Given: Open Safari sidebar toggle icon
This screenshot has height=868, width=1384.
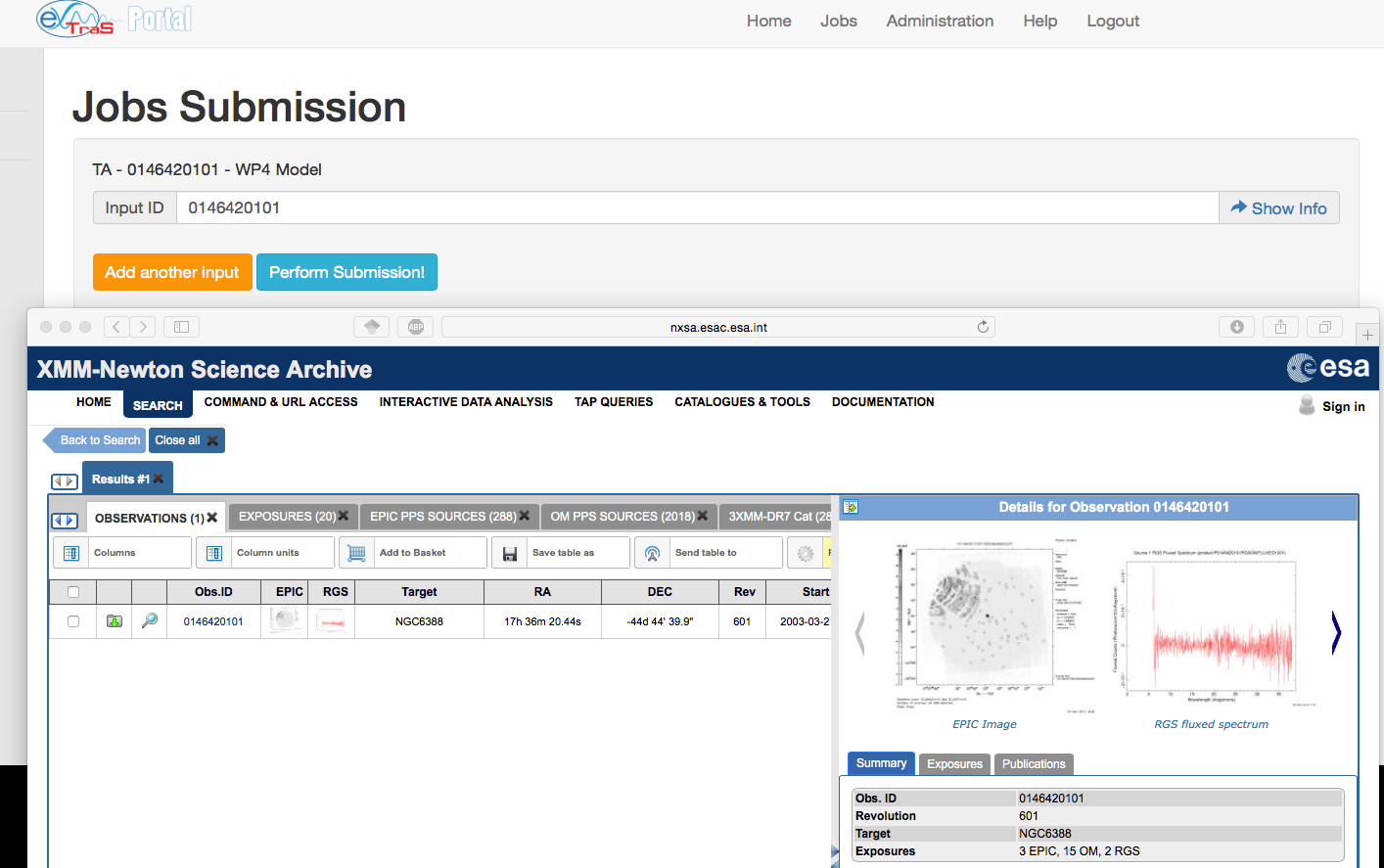Looking at the screenshot, I should coord(181,327).
